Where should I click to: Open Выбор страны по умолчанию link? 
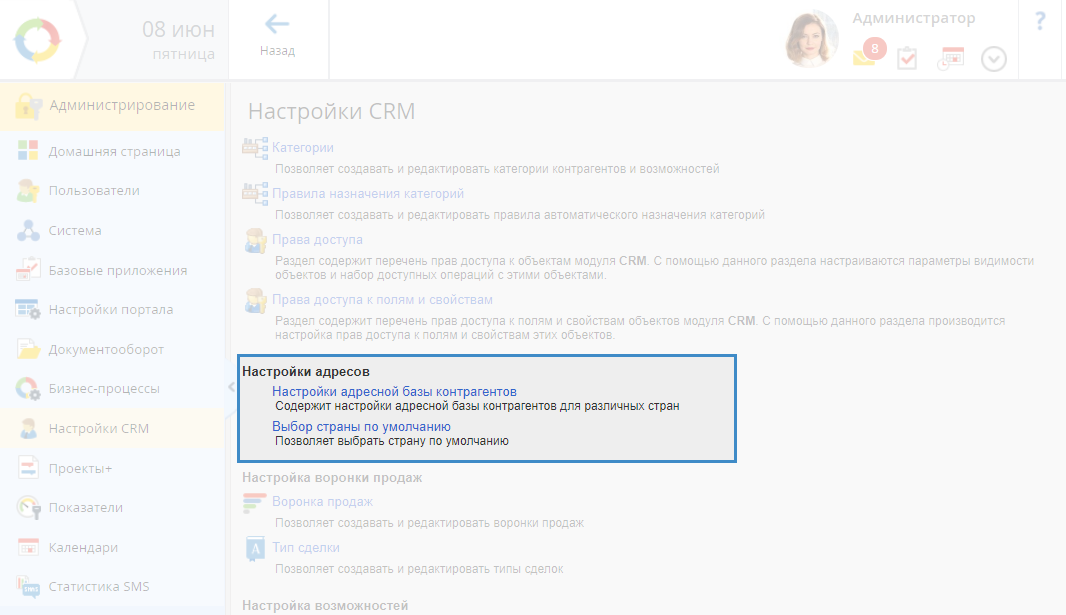361,427
